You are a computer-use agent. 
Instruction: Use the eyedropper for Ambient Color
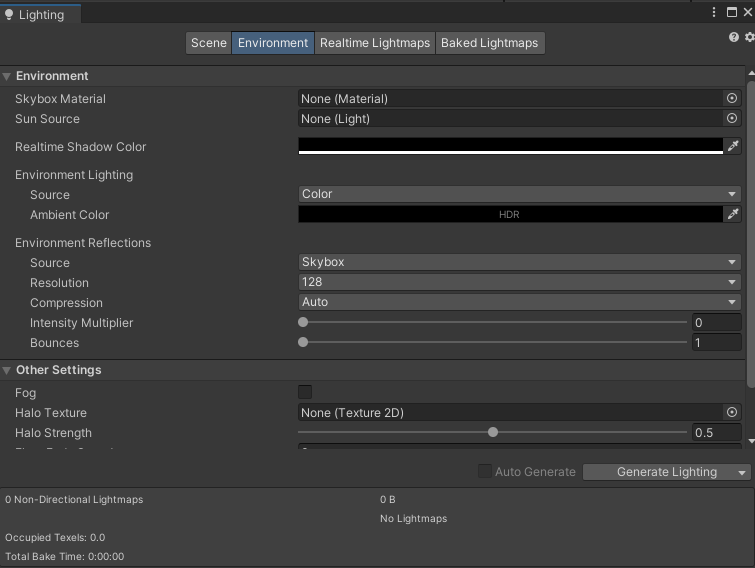coord(732,214)
